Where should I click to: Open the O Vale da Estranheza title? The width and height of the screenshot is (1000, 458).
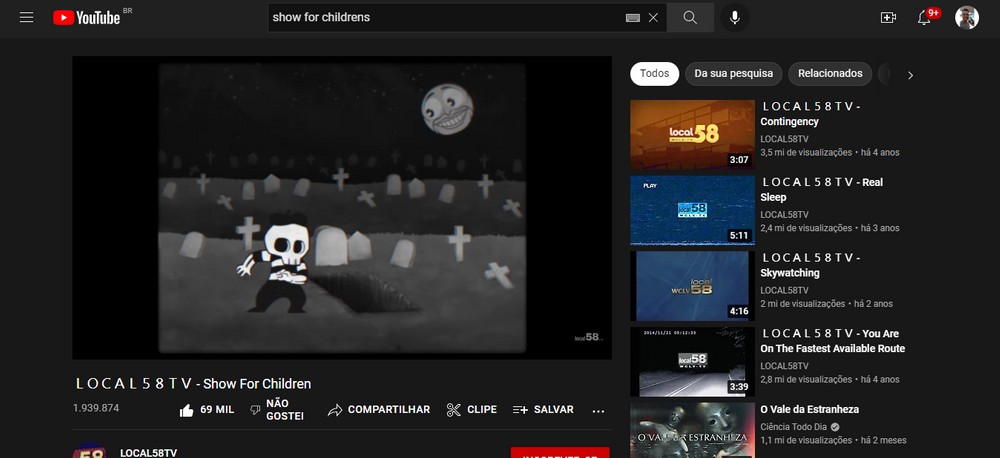809,410
